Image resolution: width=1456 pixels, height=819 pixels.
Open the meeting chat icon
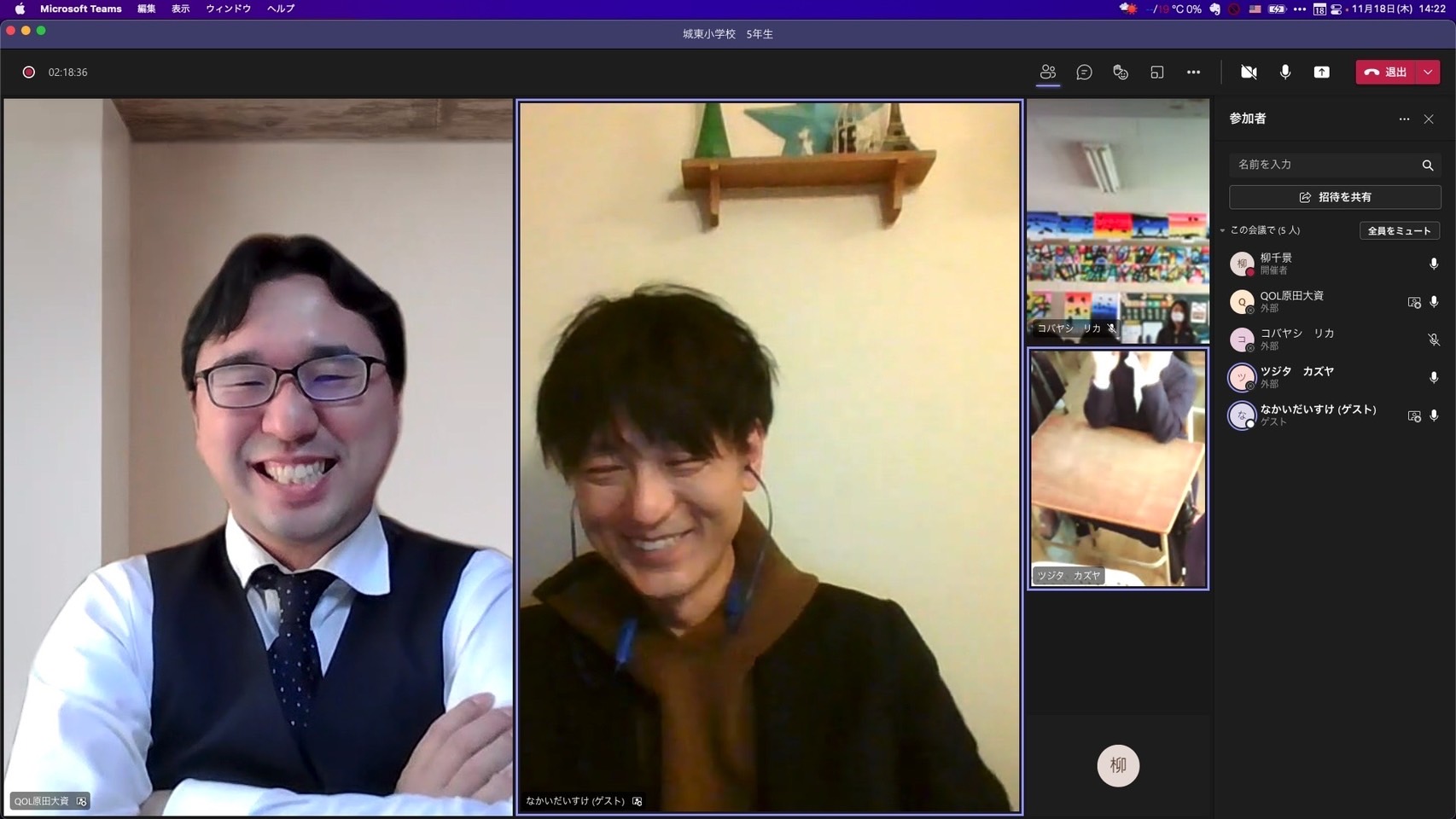pyautogui.click(x=1084, y=73)
